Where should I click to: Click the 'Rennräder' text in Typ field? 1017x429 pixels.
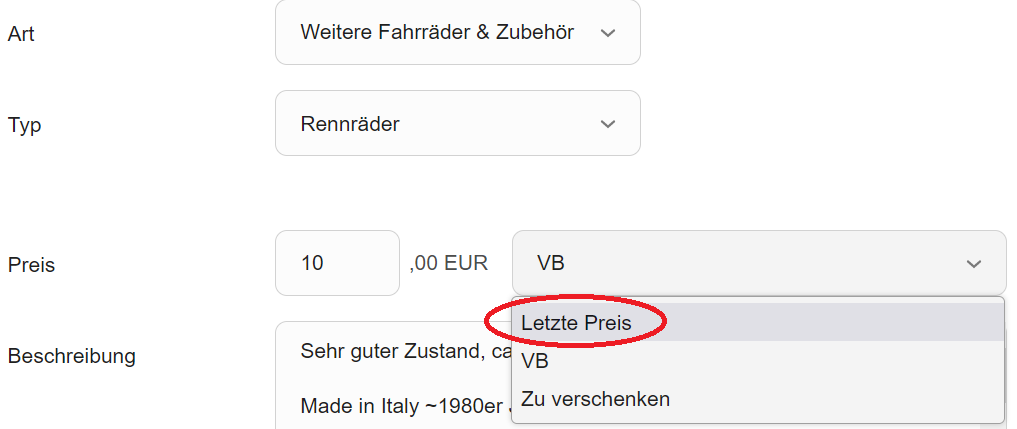(350, 124)
